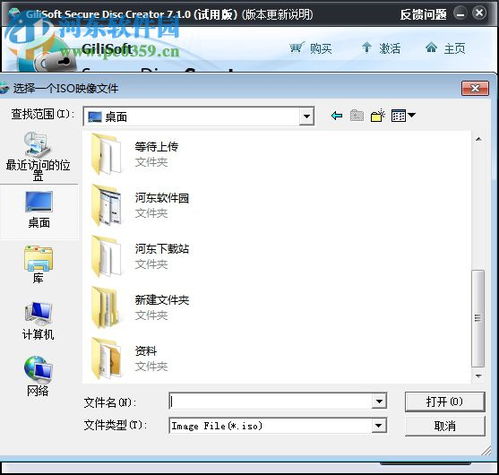The image size is (499, 475).
Task: Click the 打开(O) open button
Action: pos(445,401)
